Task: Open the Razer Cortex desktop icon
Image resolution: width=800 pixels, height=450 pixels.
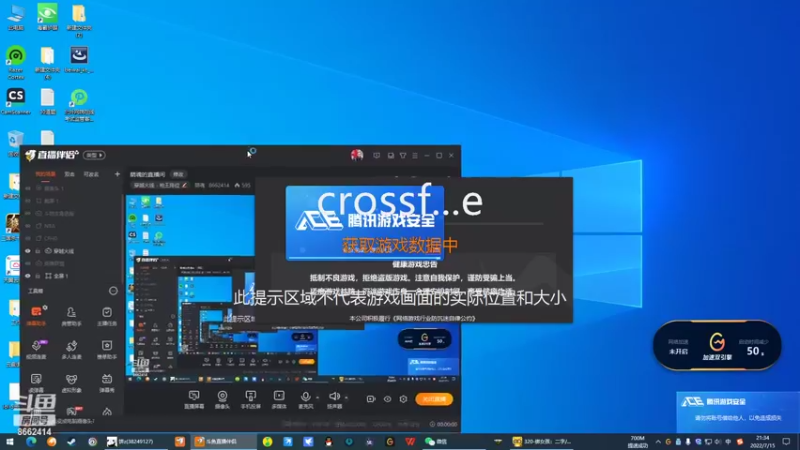Action: (x=16, y=62)
